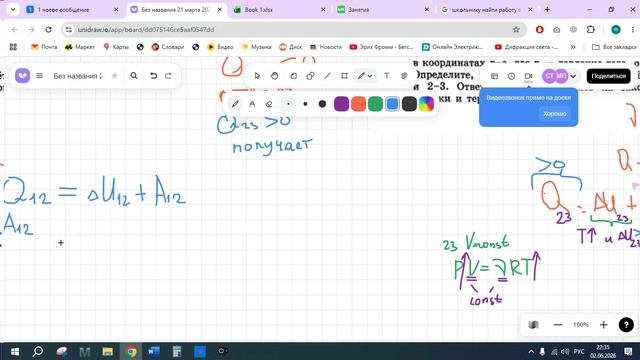640x360 pixels.
Task: Open the rainbow custom color picker
Action: pos(426,104)
